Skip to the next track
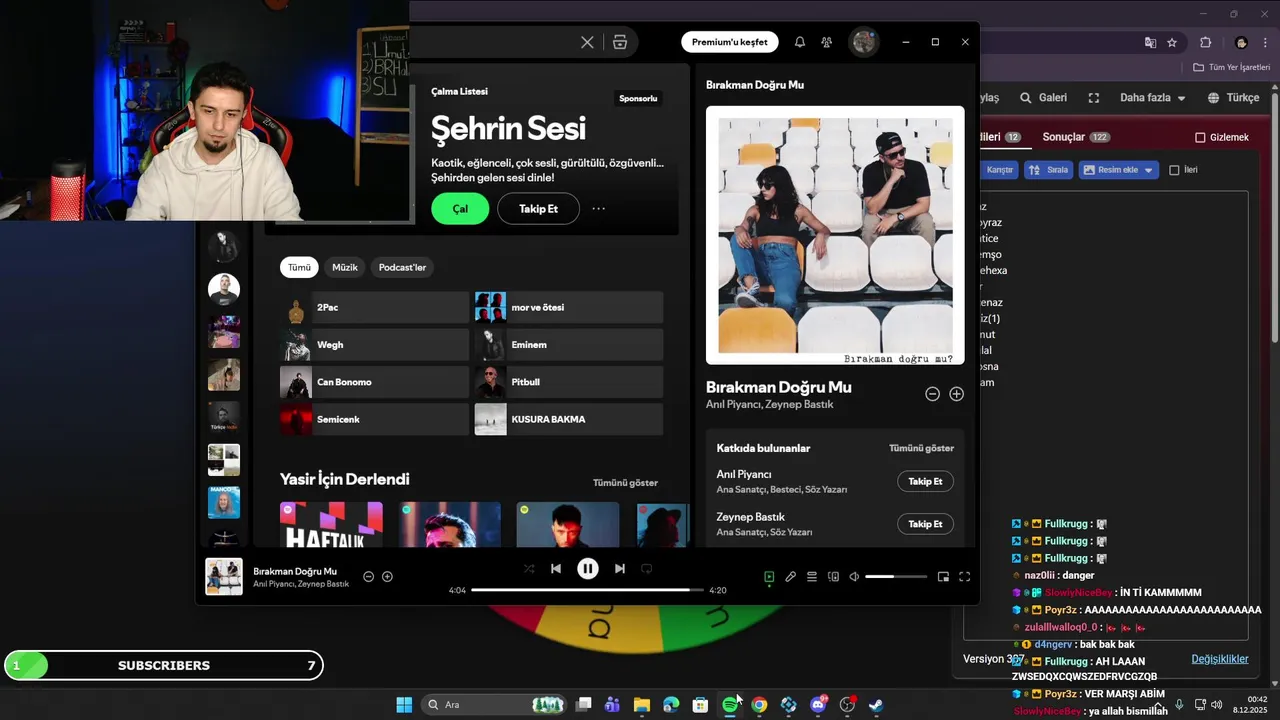Viewport: 1280px width, 720px height. tap(620, 568)
